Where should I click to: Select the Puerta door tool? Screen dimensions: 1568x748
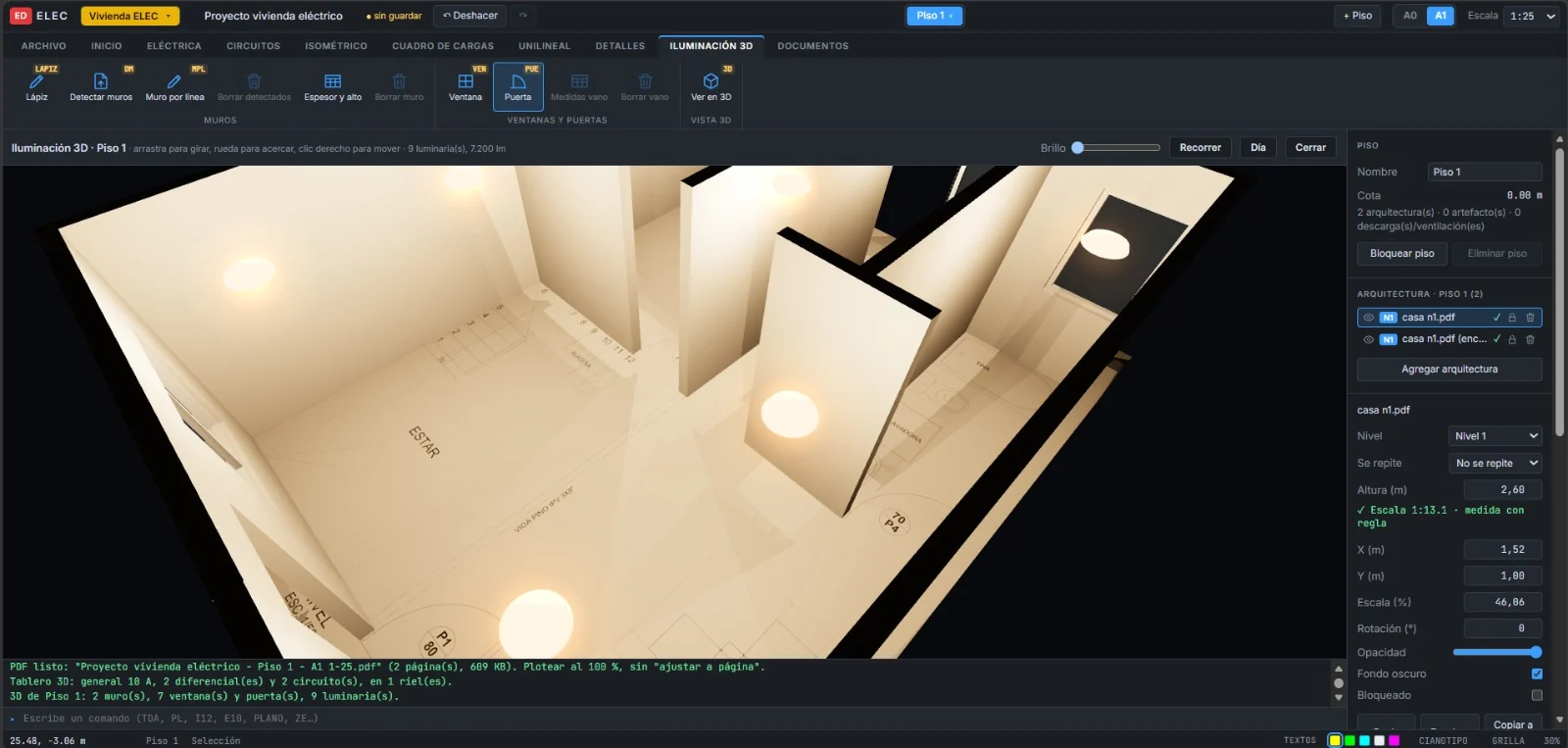(518, 86)
